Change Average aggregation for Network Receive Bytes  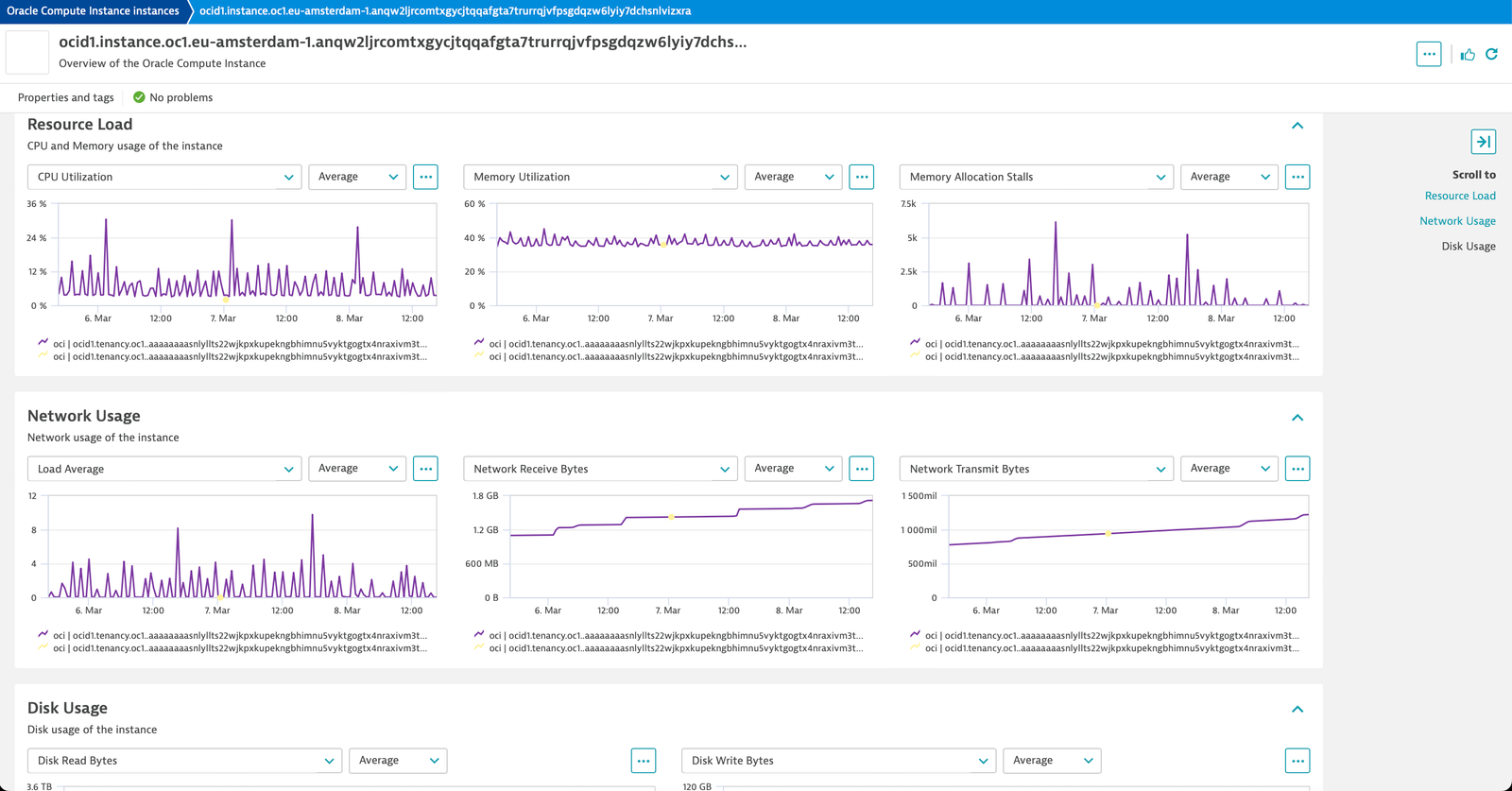pyautogui.click(x=794, y=469)
